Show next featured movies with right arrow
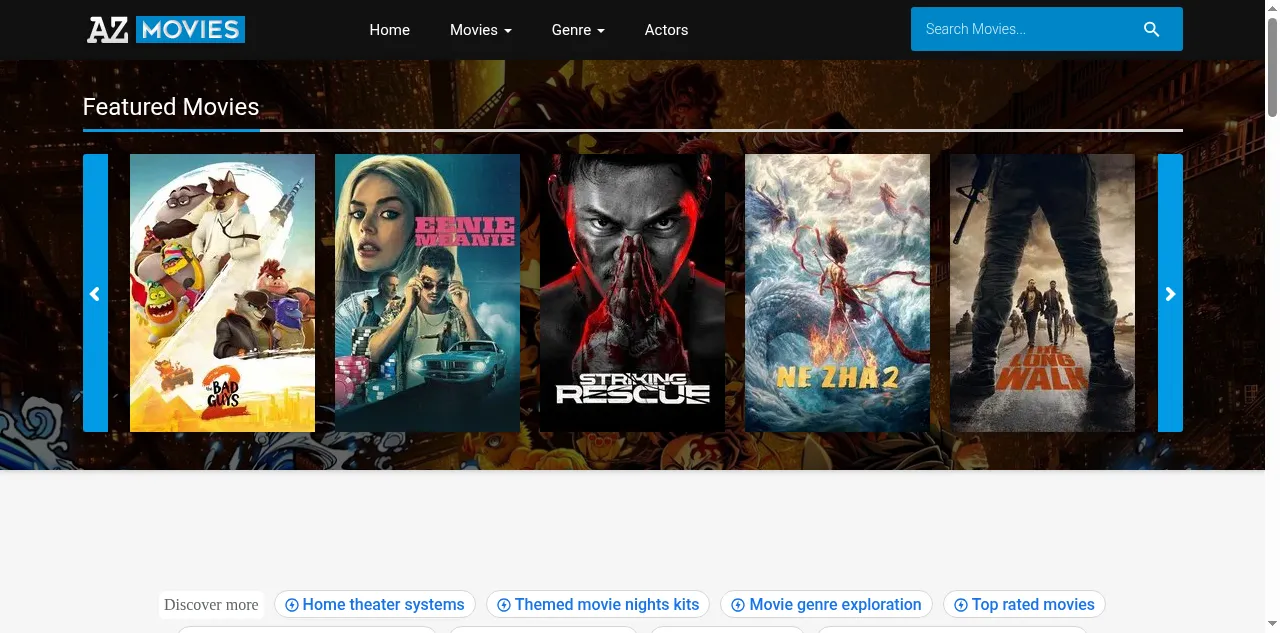1280x633 pixels. tap(1170, 293)
